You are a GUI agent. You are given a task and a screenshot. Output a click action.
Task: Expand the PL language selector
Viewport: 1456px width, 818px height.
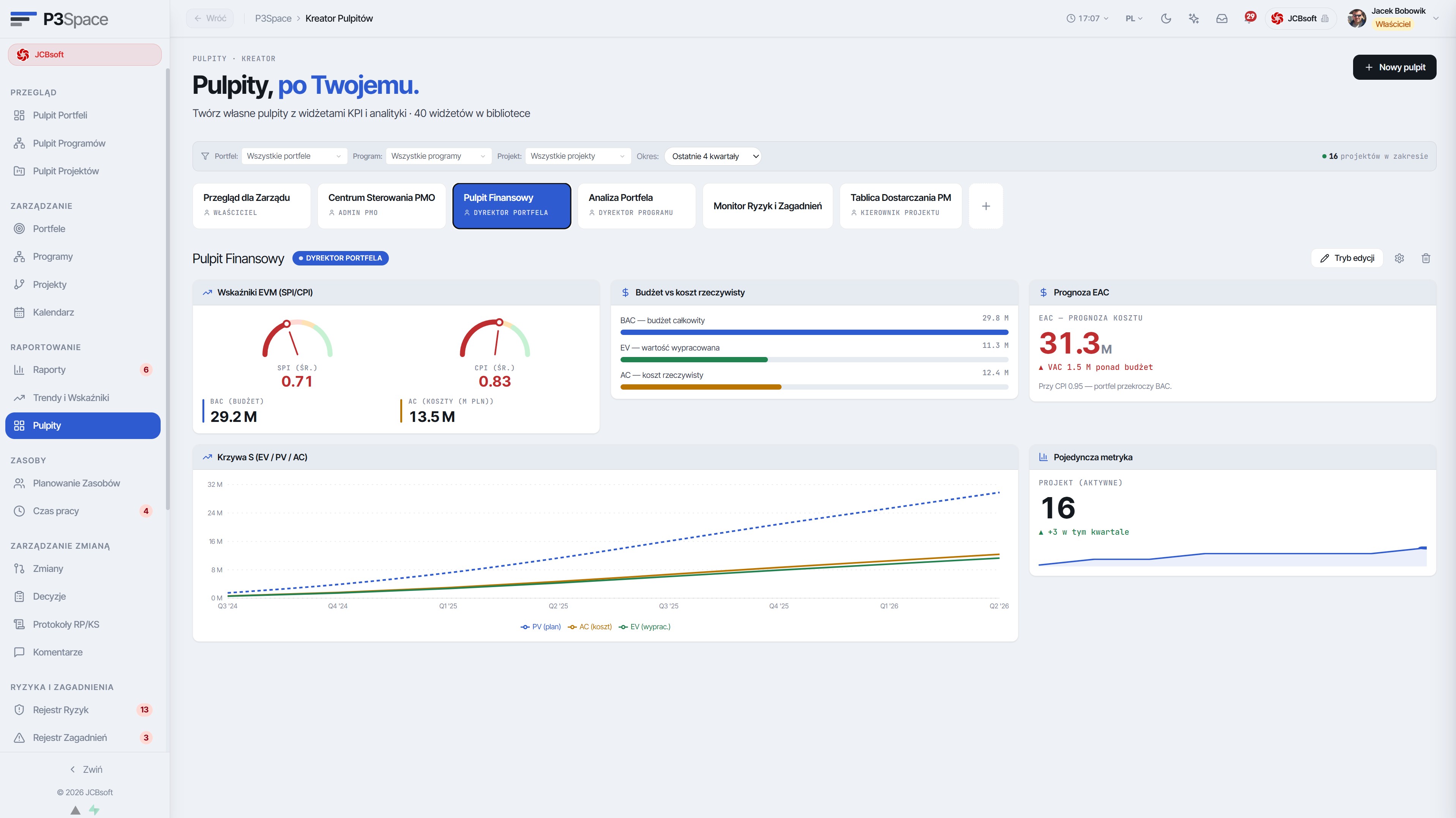[x=1134, y=19]
